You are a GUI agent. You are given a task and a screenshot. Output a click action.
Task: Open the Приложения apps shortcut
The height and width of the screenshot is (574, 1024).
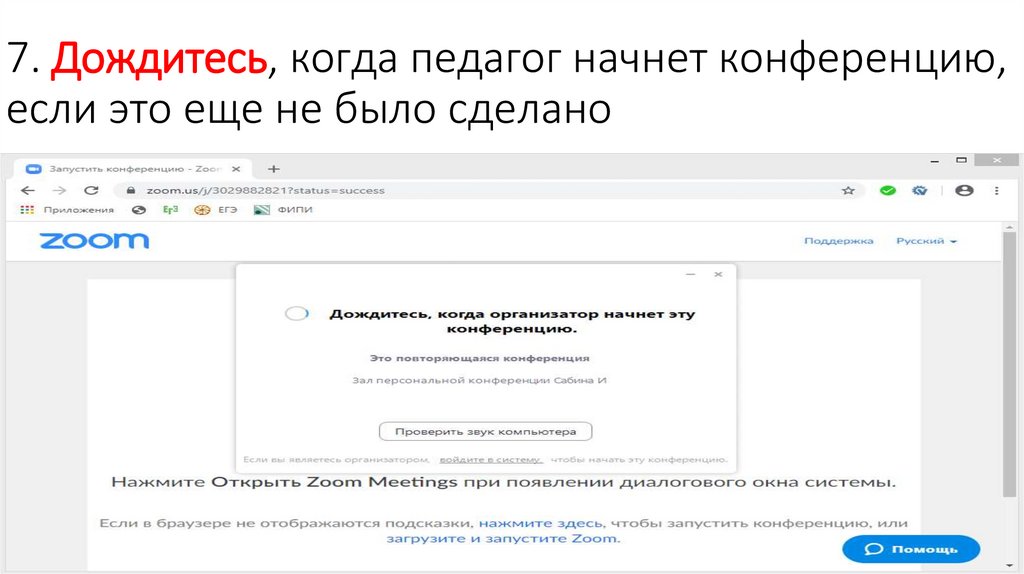(x=67, y=210)
